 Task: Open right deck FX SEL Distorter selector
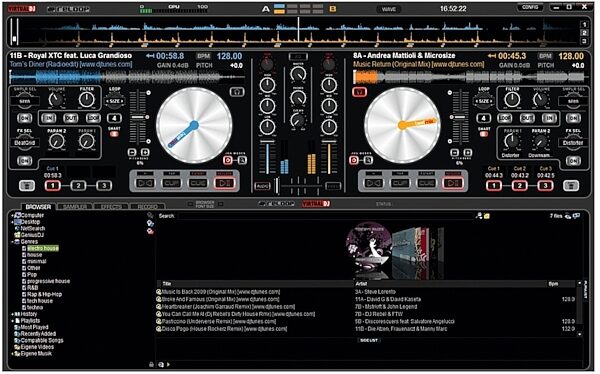point(573,143)
